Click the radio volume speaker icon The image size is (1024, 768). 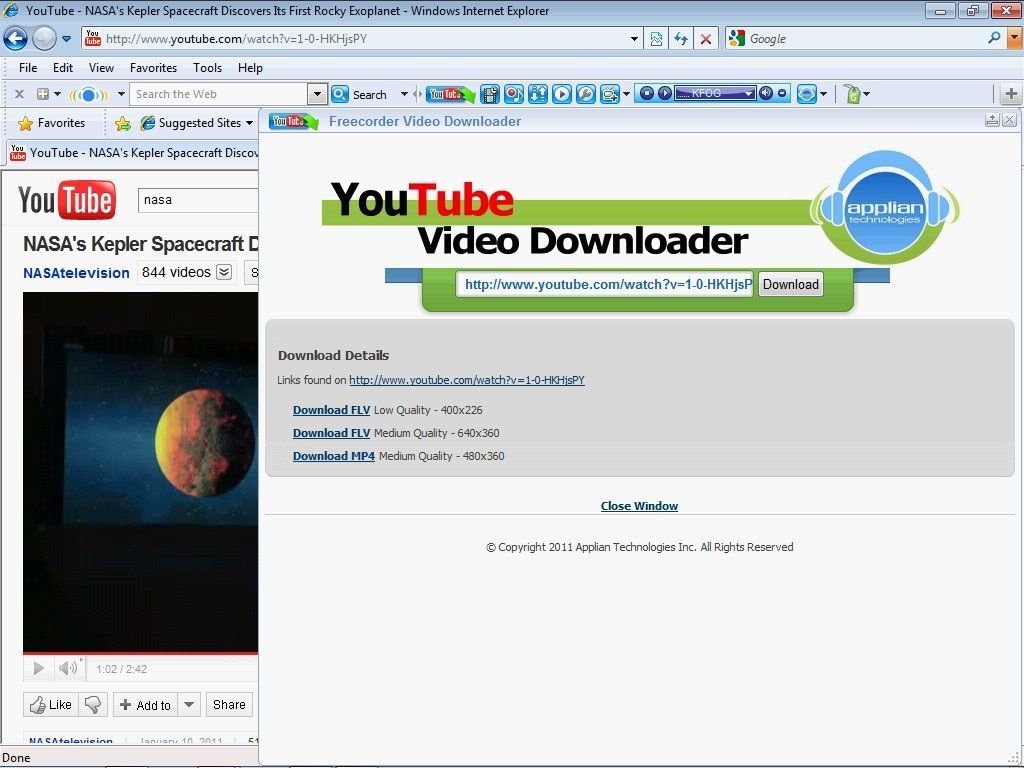[x=765, y=93]
